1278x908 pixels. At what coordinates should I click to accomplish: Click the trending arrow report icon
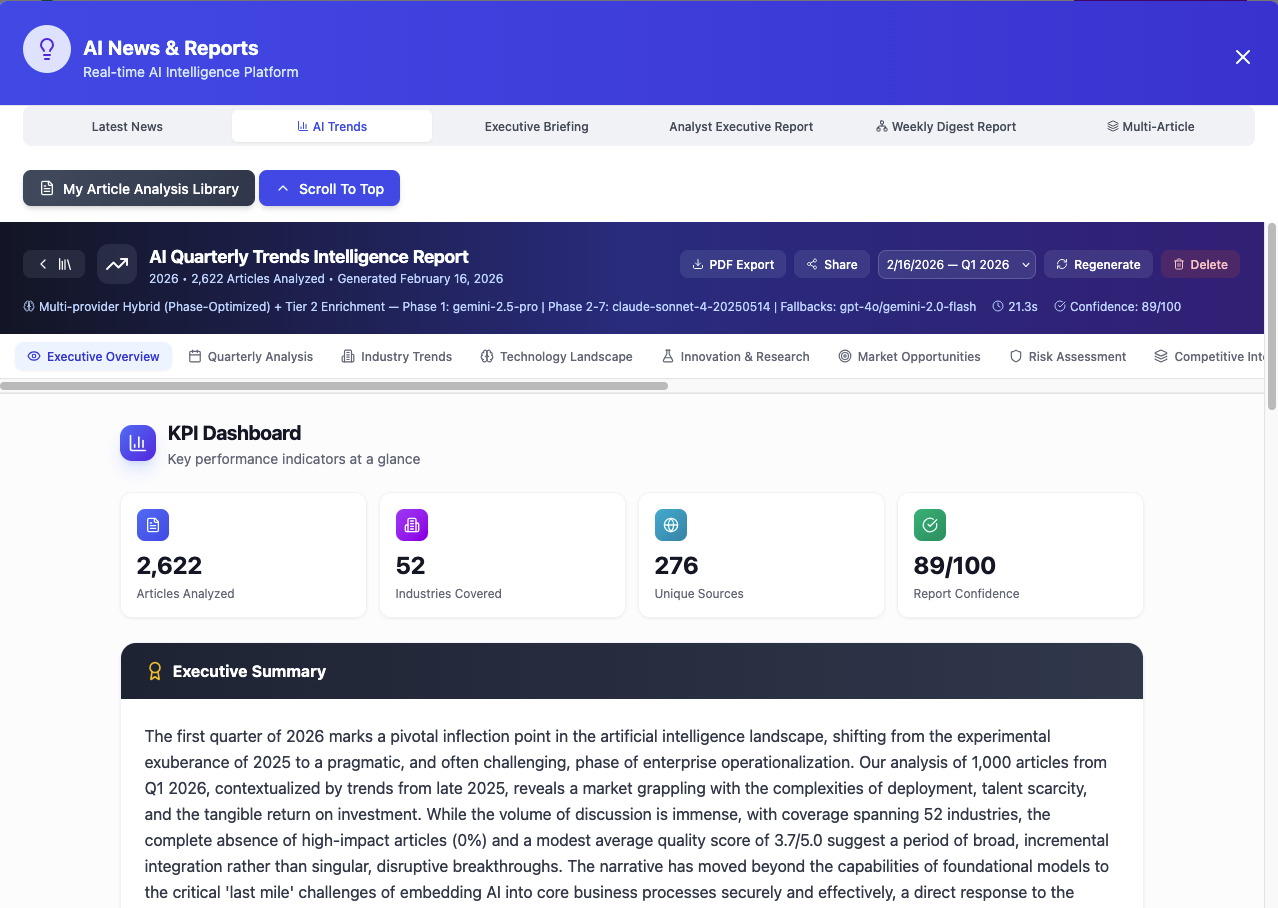coord(117,264)
